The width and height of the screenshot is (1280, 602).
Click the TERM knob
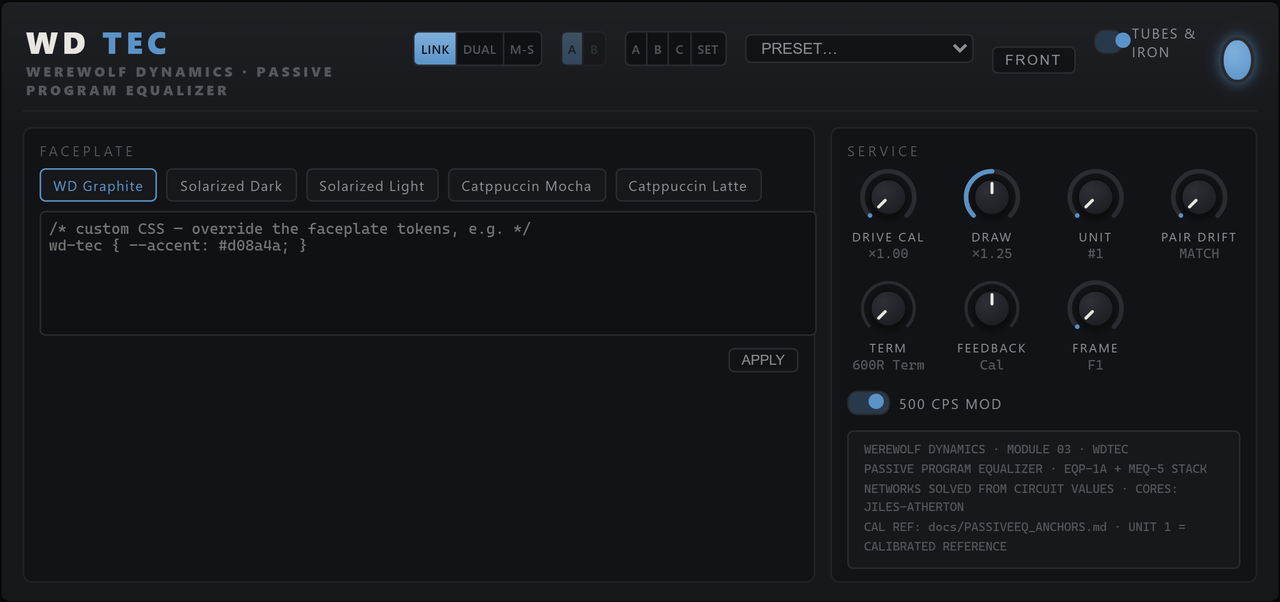coord(888,308)
